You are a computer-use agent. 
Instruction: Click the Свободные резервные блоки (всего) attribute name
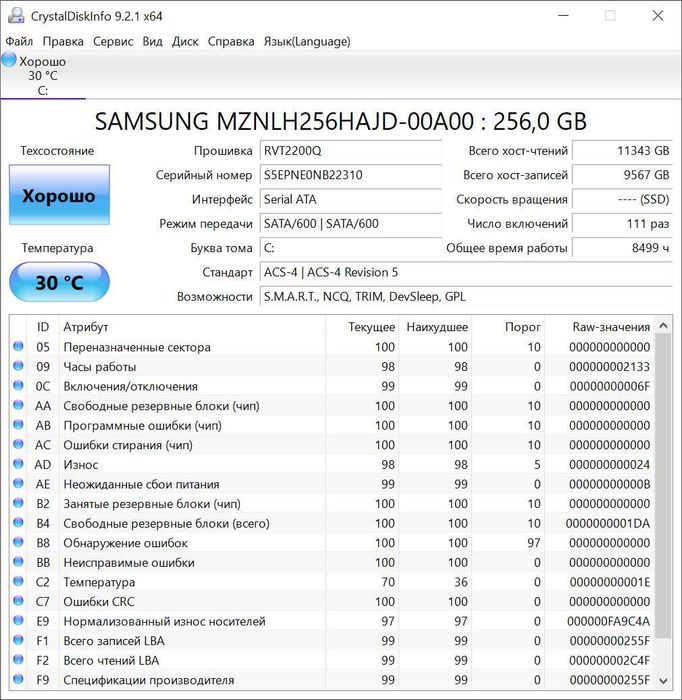pos(166,523)
